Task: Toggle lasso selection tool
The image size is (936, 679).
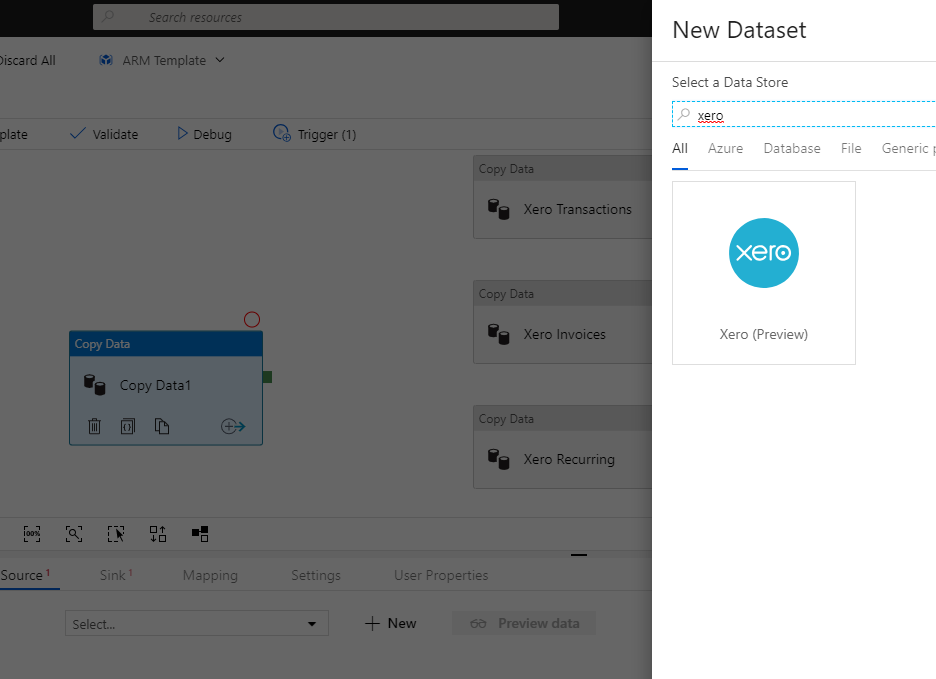Action: (x=116, y=534)
